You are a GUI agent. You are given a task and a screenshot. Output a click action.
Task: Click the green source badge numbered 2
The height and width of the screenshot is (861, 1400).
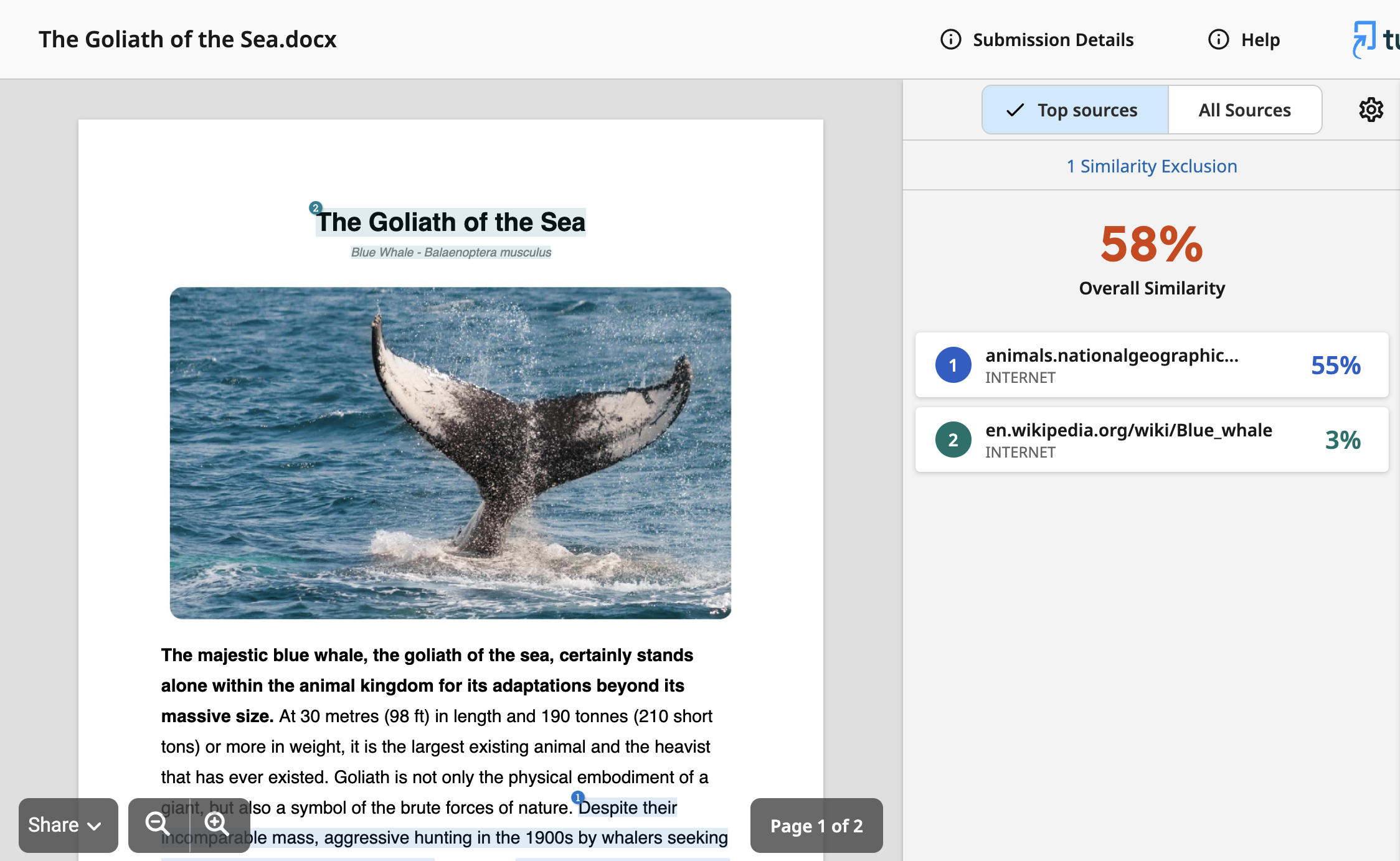(x=953, y=440)
